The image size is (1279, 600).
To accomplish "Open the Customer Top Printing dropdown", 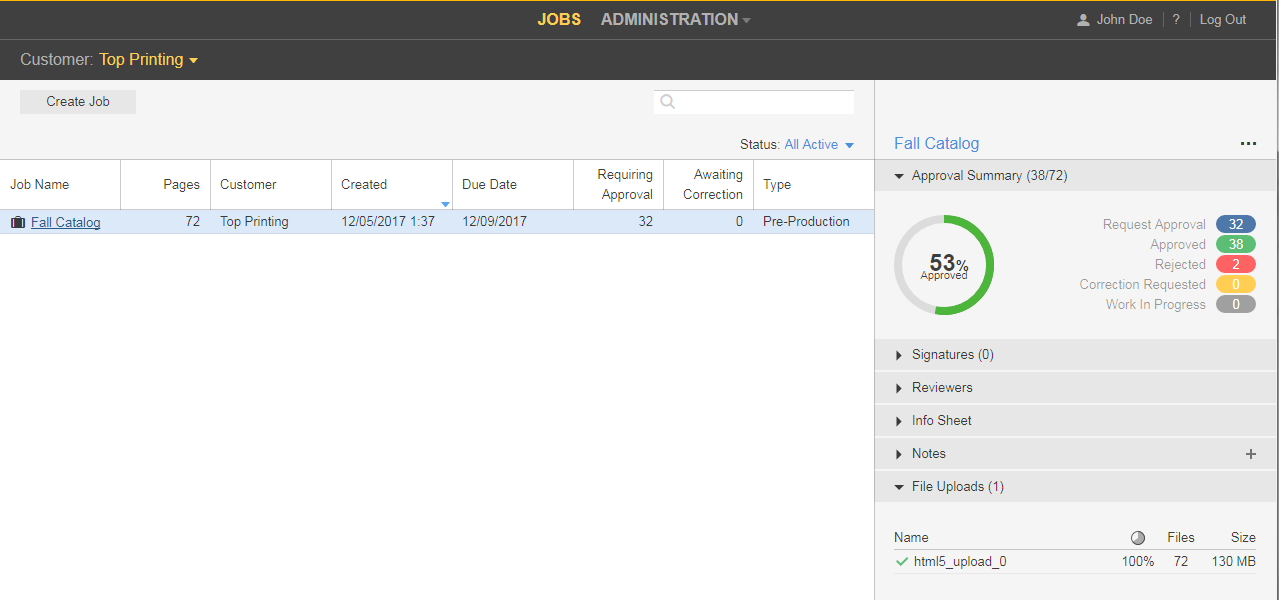I will (x=148, y=60).
